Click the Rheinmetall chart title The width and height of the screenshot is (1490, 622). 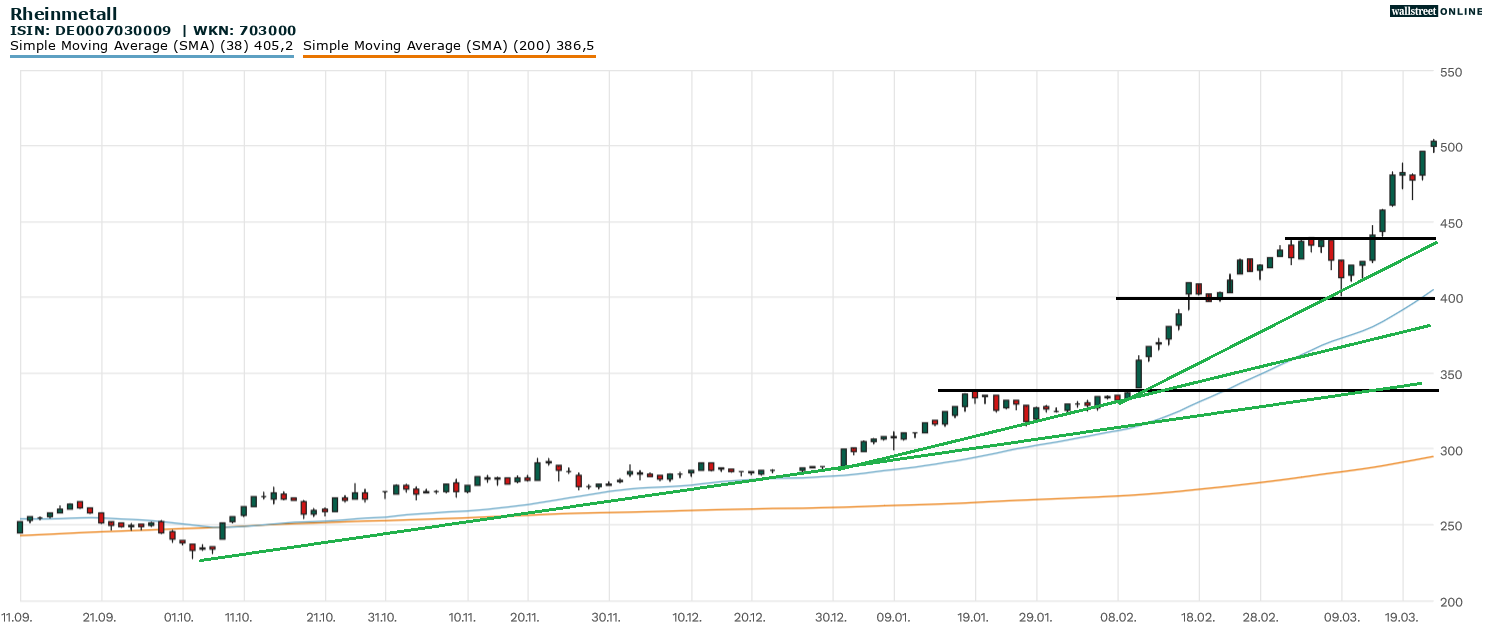point(63,14)
